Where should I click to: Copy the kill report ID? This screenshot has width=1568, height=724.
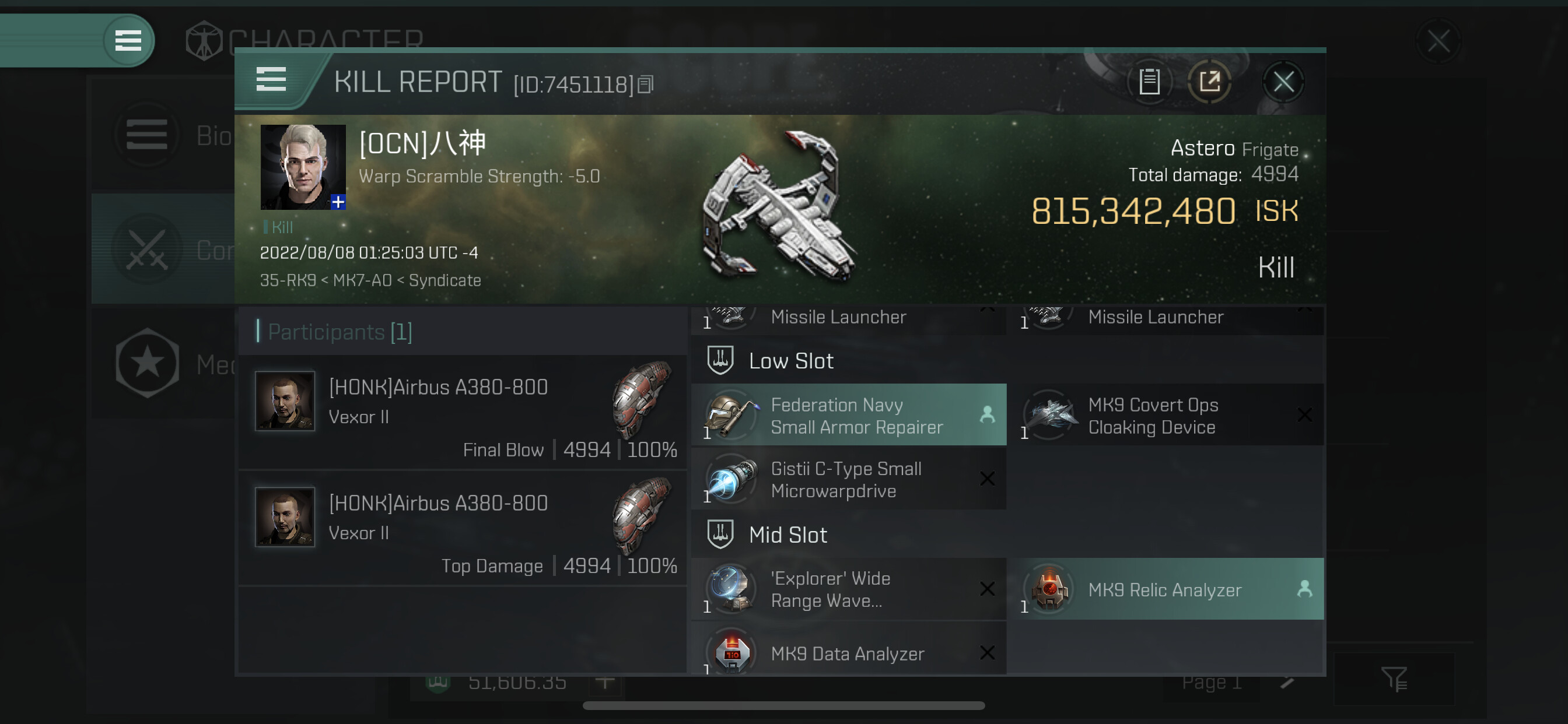[x=645, y=85]
